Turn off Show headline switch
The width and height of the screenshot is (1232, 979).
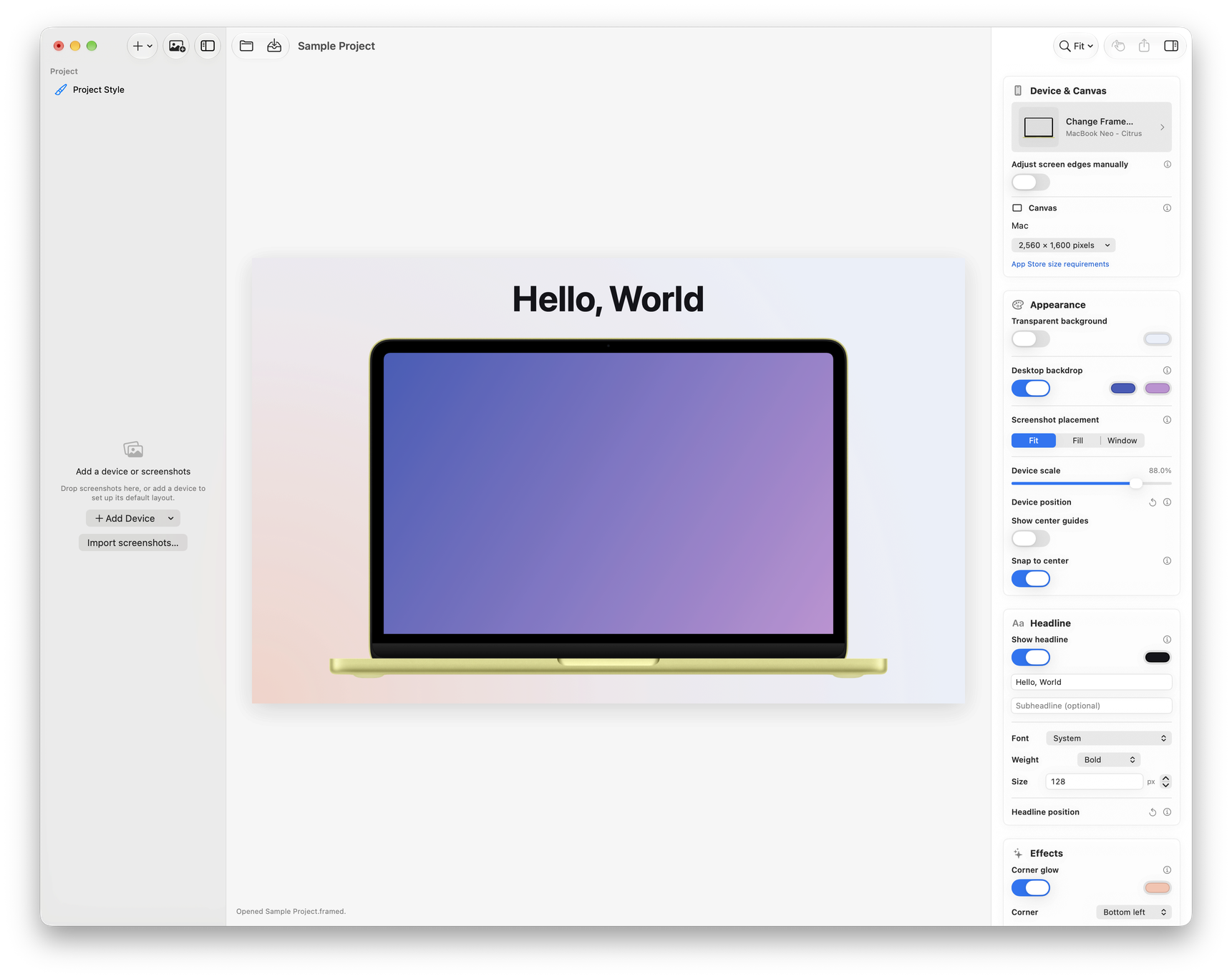[1031, 658]
